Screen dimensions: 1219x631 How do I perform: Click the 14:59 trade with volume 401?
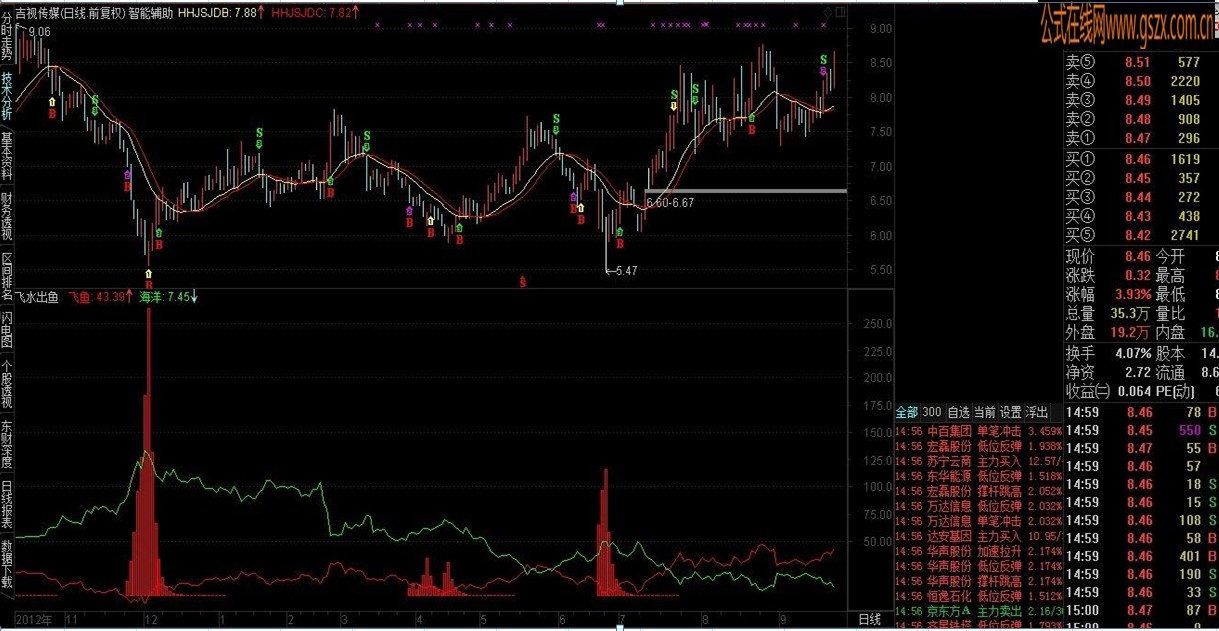(1141, 556)
